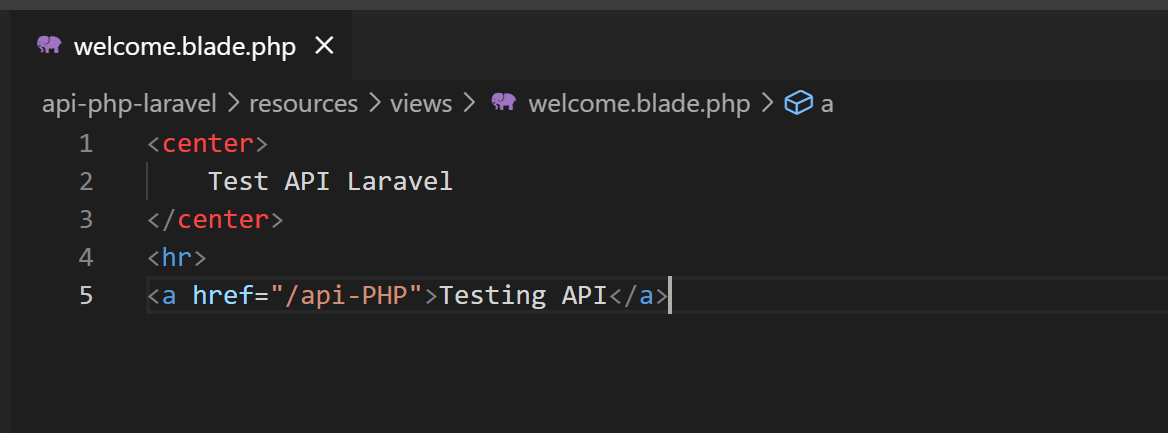Screen dimensions: 1168x433
Task: Open the views breadcrumb folder
Action: coord(420,104)
